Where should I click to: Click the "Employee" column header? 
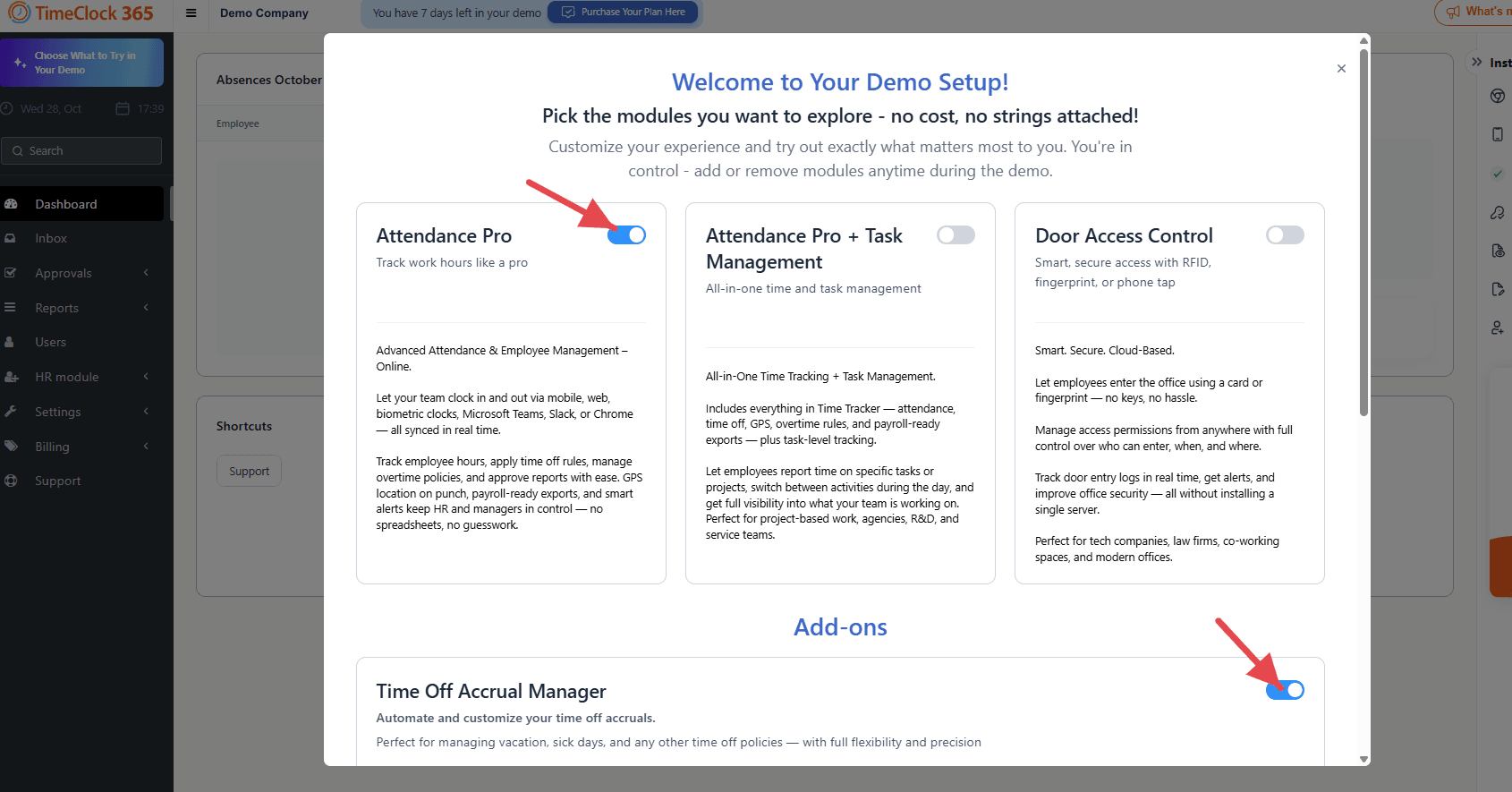[238, 123]
